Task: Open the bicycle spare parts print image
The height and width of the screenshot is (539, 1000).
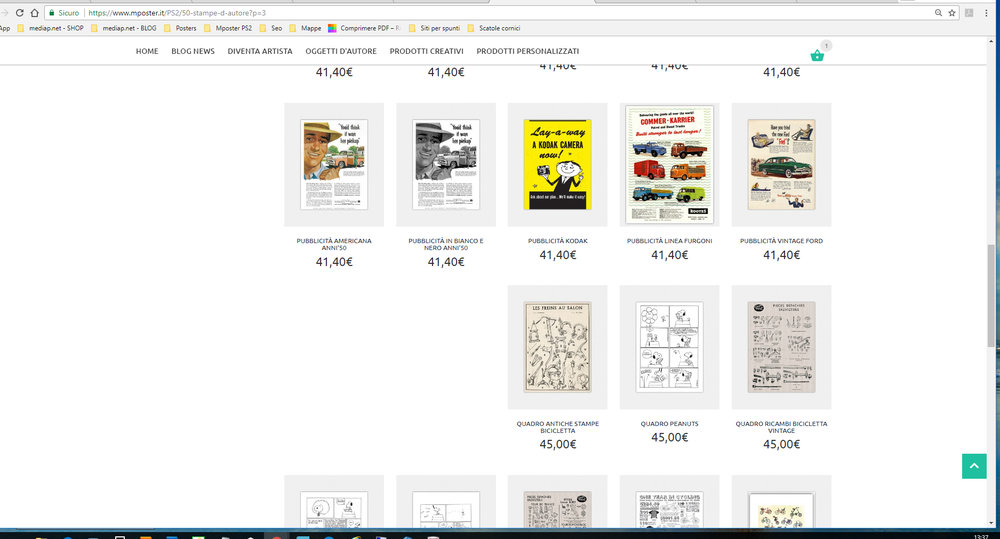Action: [x=781, y=347]
